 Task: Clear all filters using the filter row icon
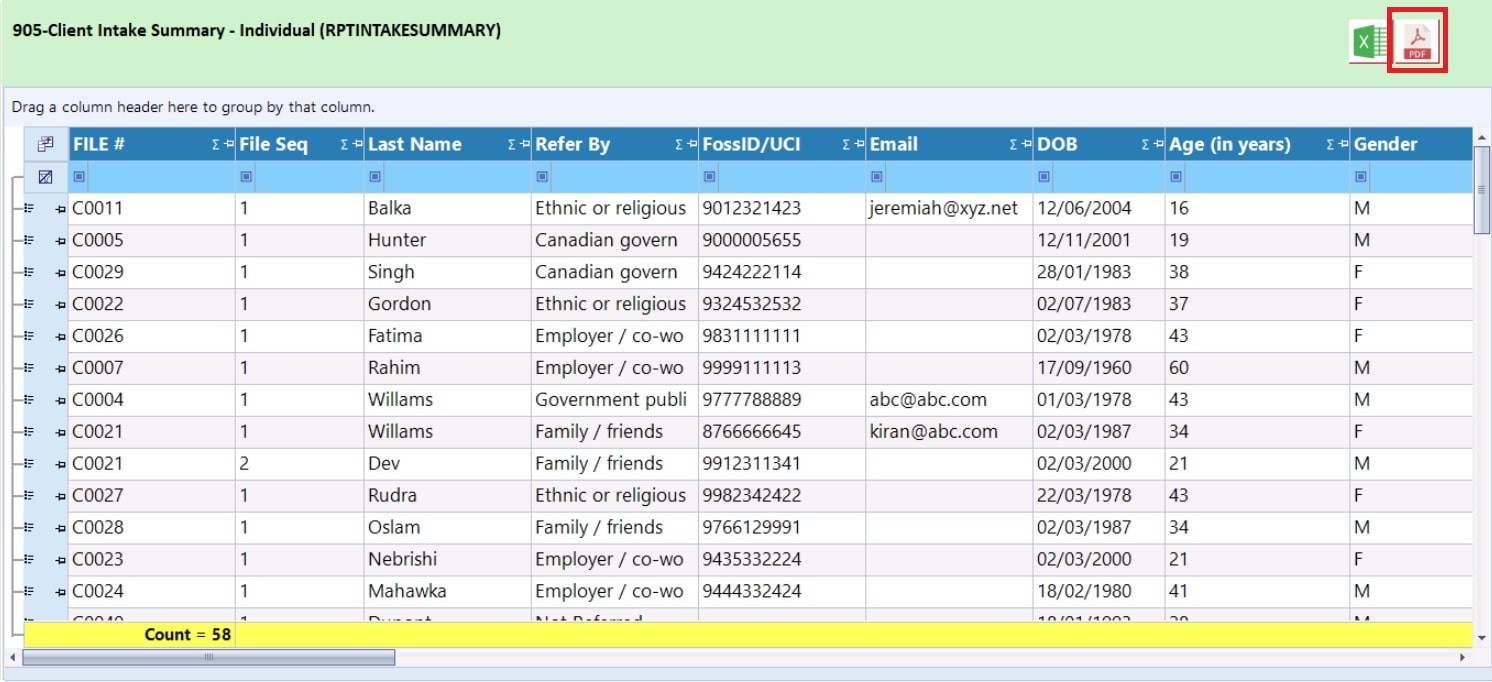pyautogui.click(x=45, y=177)
